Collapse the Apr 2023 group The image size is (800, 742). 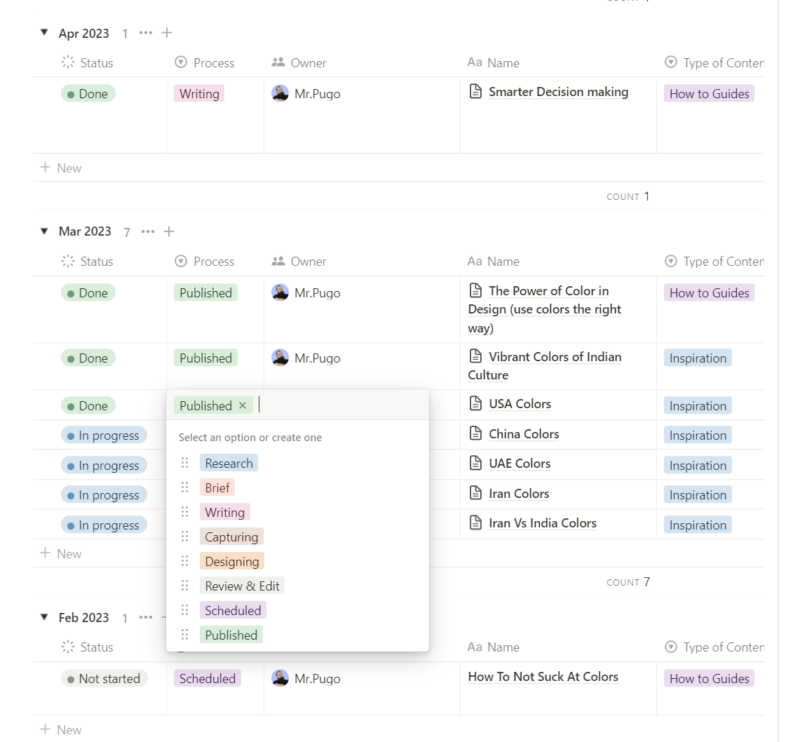[x=42, y=31]
